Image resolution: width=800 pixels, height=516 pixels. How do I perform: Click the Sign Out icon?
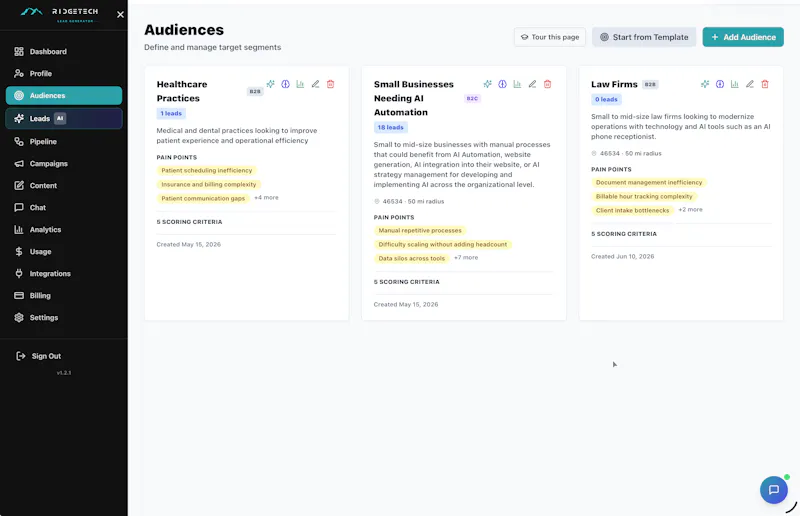coord(20,356)
